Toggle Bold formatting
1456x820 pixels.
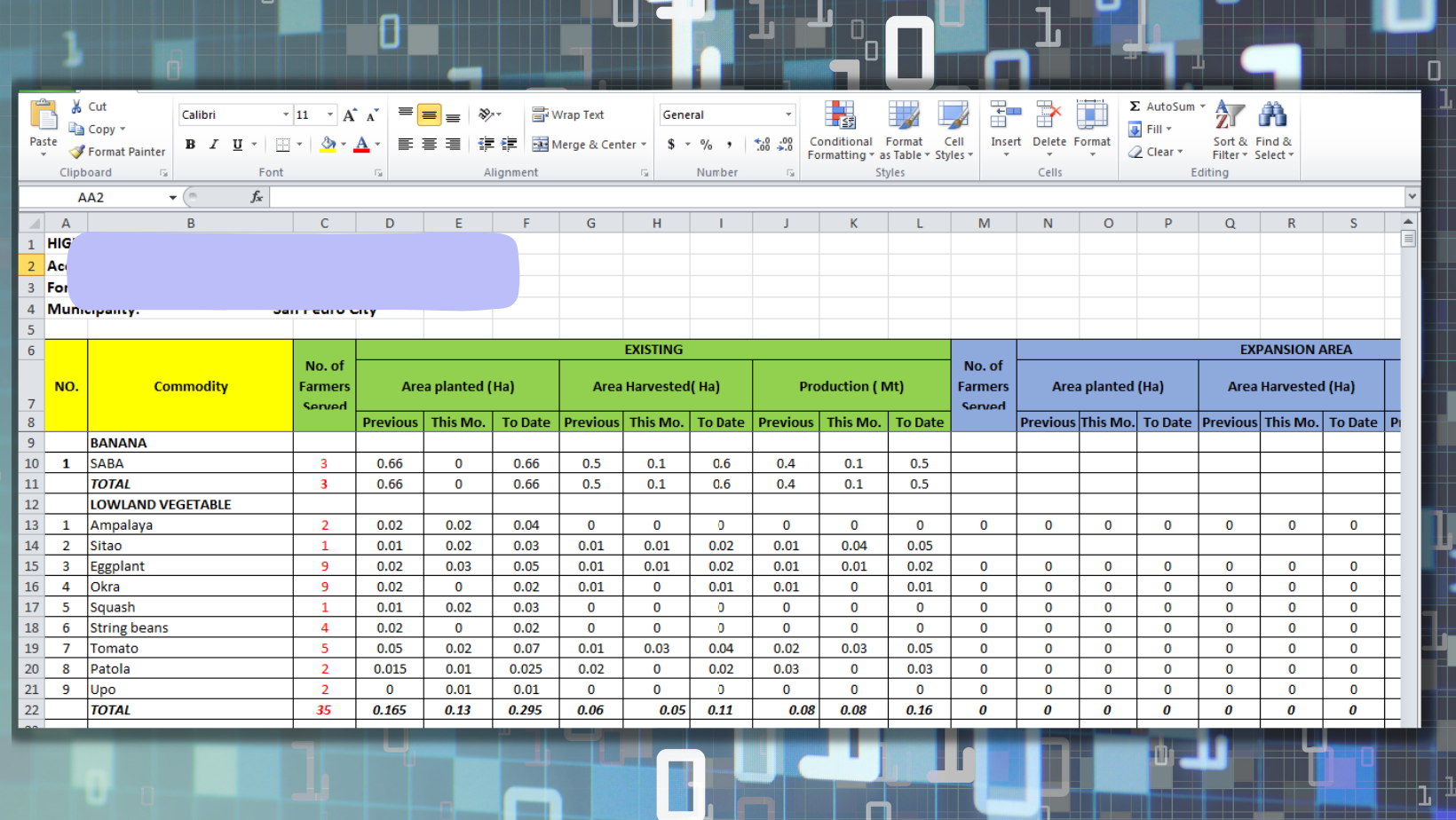pyautogui.click(x=190, y=145)
